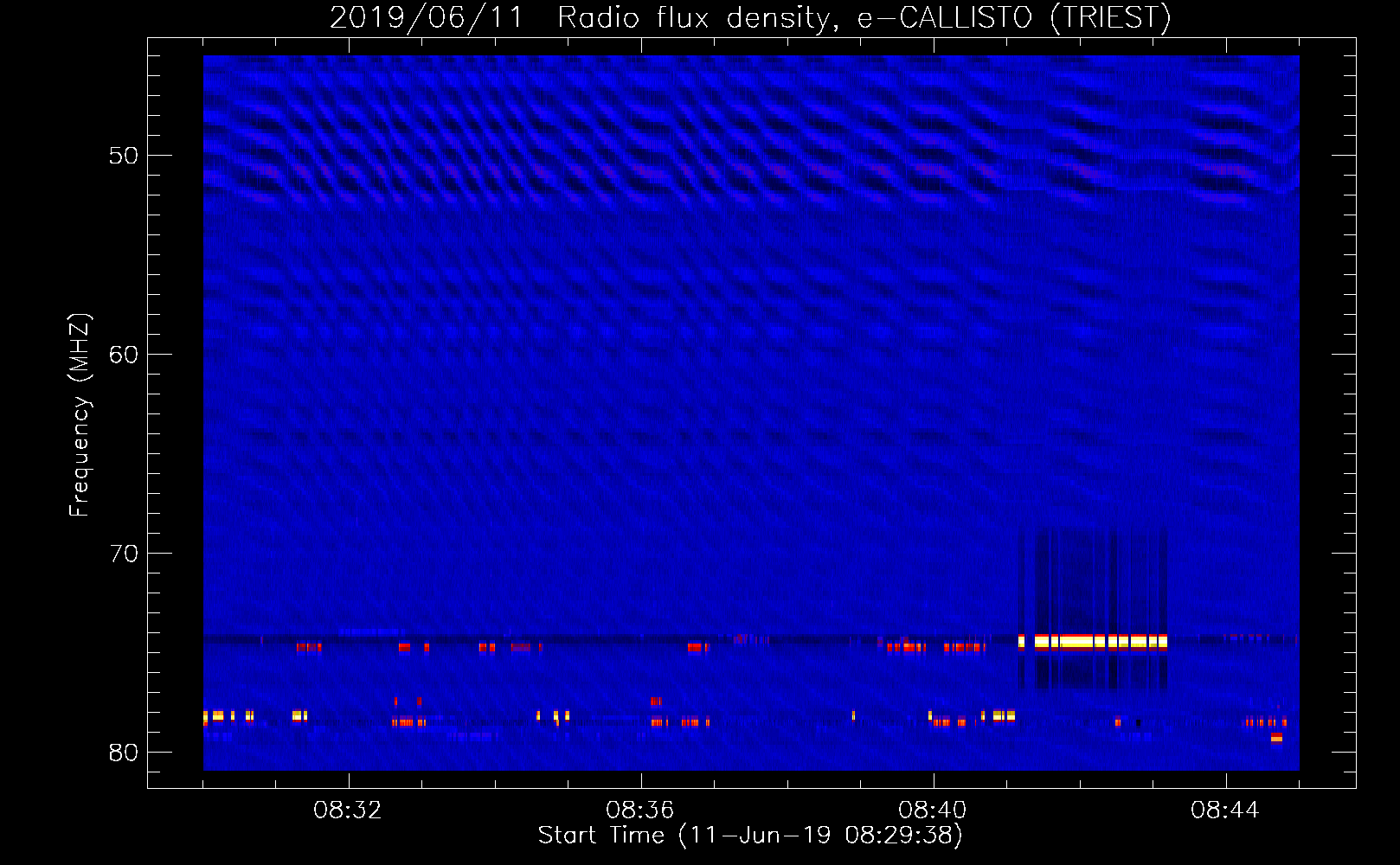The image size is (1400, 865).
Task: Click the 70 MHz frequency tick label
Action: pyautogui.click(x=124, y=554)
